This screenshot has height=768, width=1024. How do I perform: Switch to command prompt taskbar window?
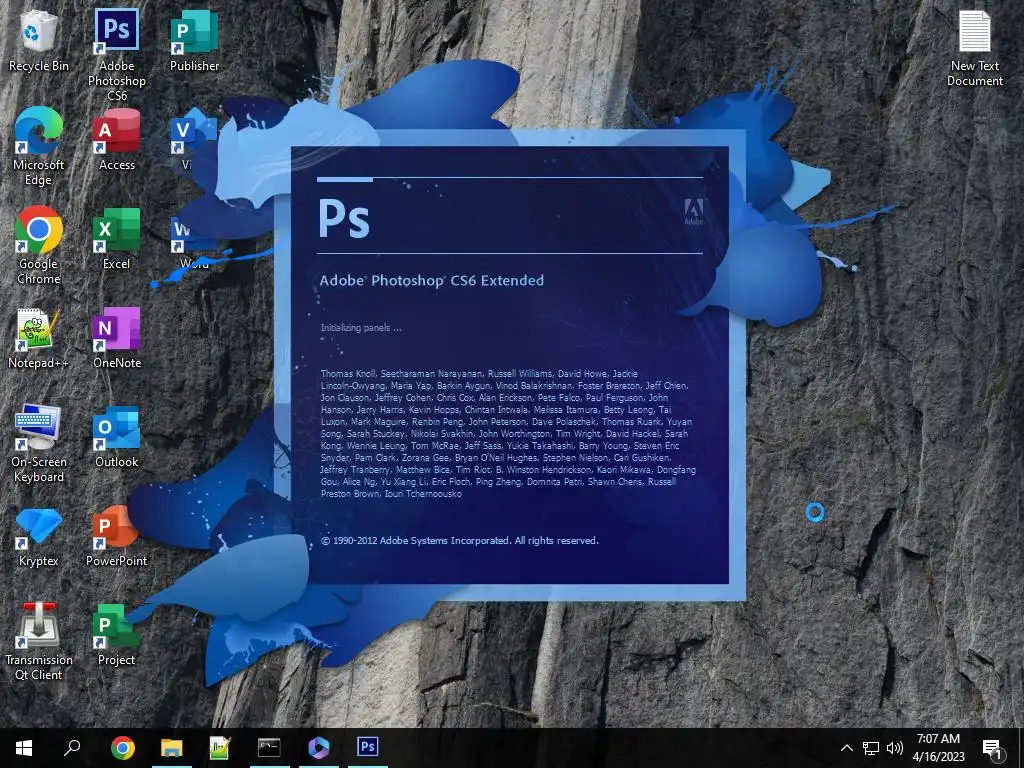click(269, 748)
